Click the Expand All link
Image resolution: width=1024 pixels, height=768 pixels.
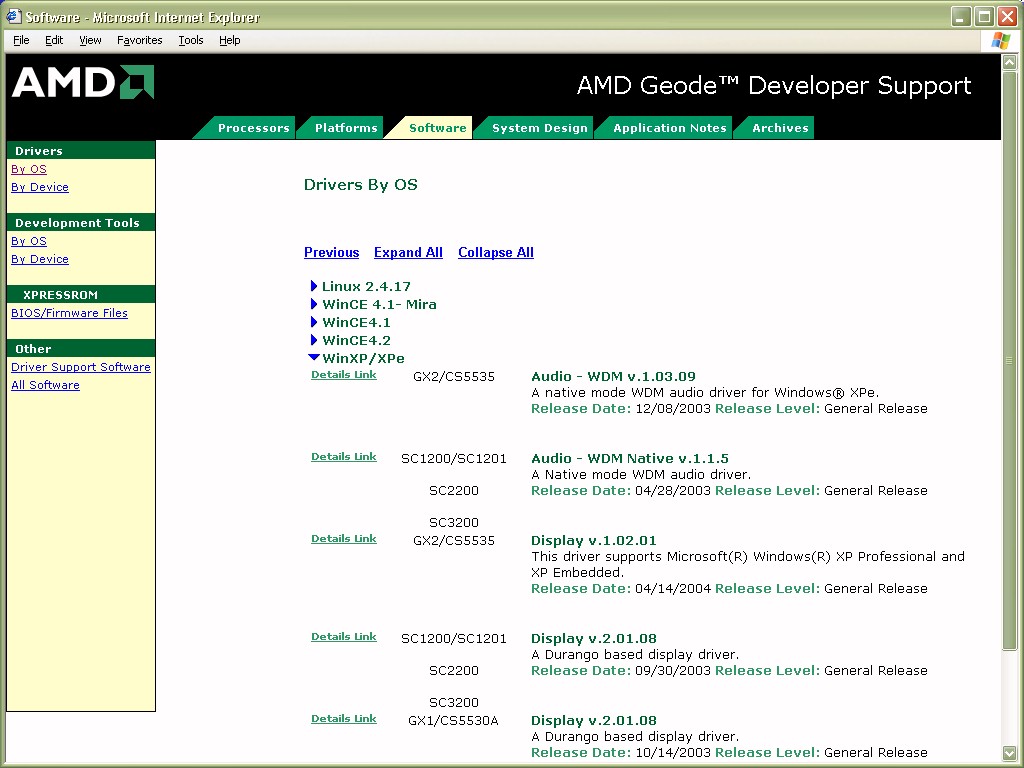(408, 253)
